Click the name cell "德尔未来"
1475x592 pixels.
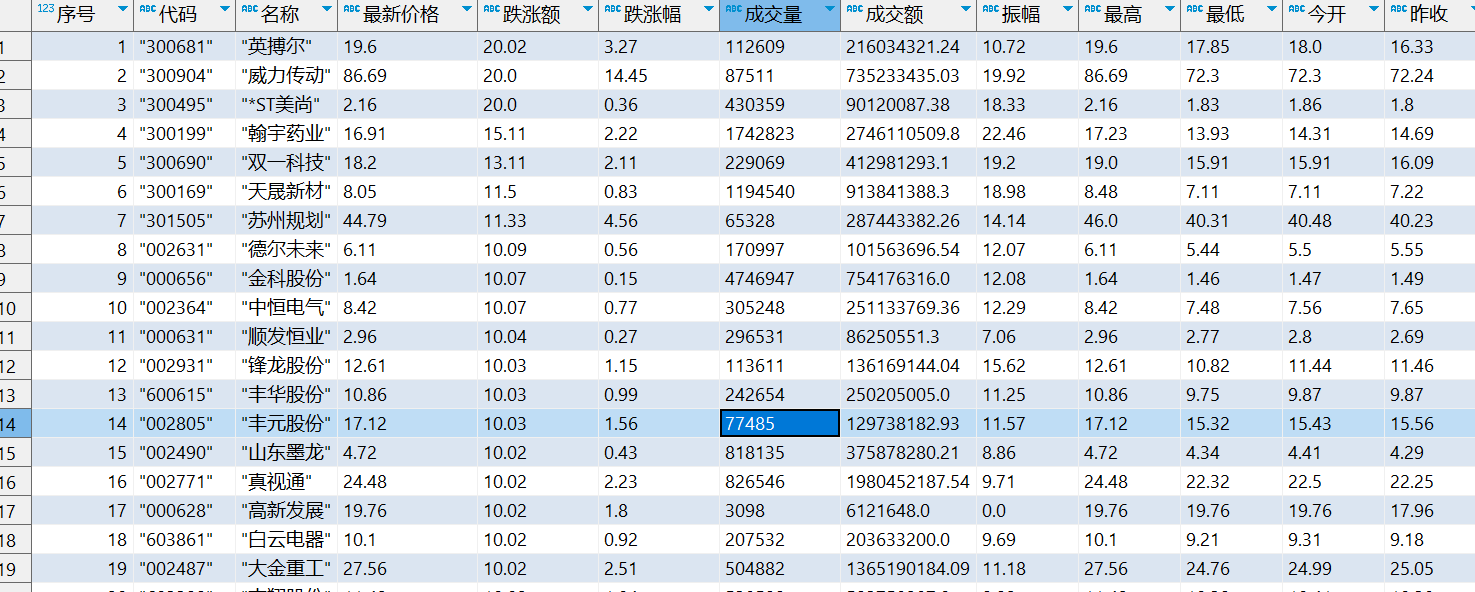pyautogui.click(x=287, y=250)
